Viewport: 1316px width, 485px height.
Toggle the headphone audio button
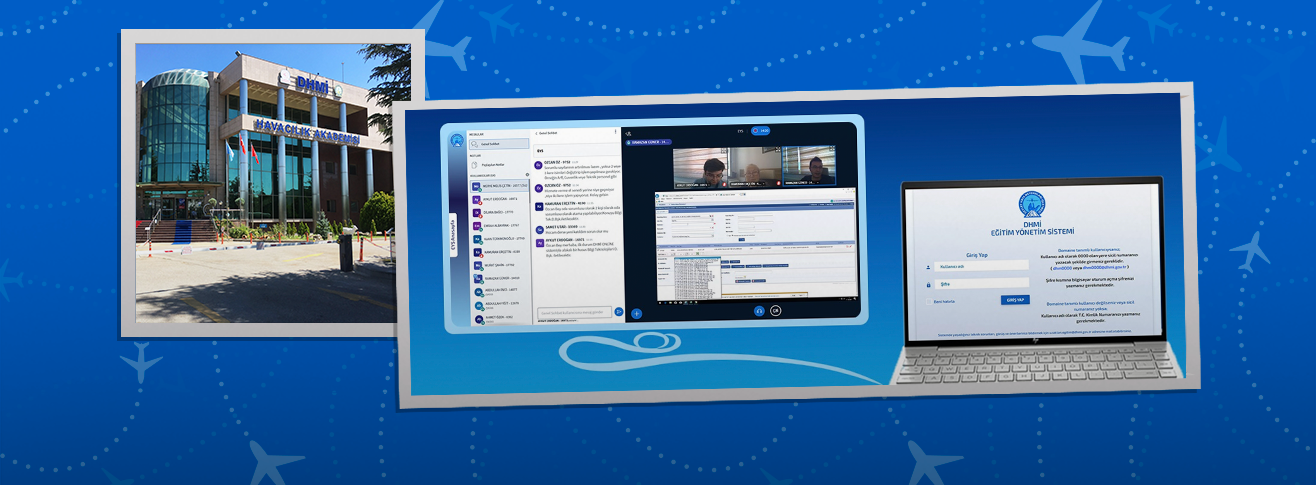tap(759, 310)
